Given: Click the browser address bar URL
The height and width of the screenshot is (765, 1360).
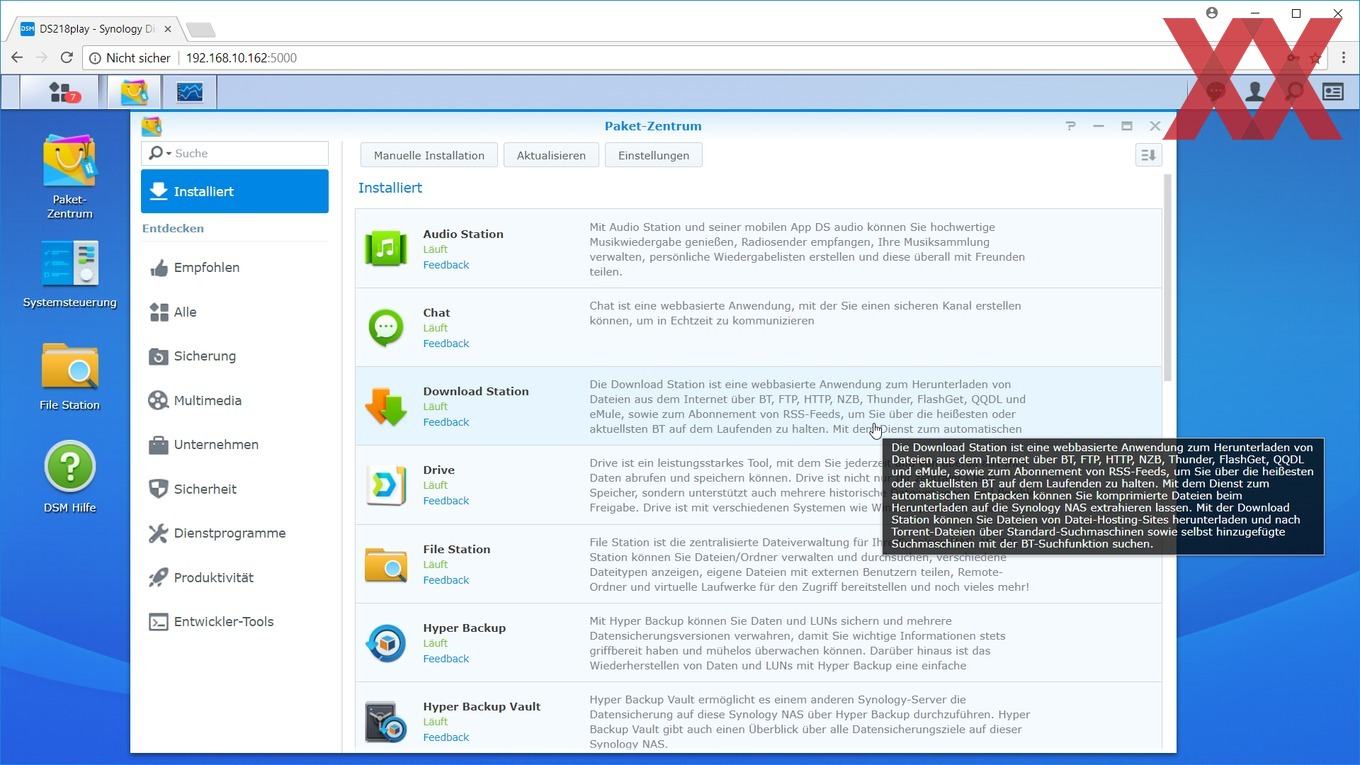Looking at the screenshot, I should coord(241,58).
